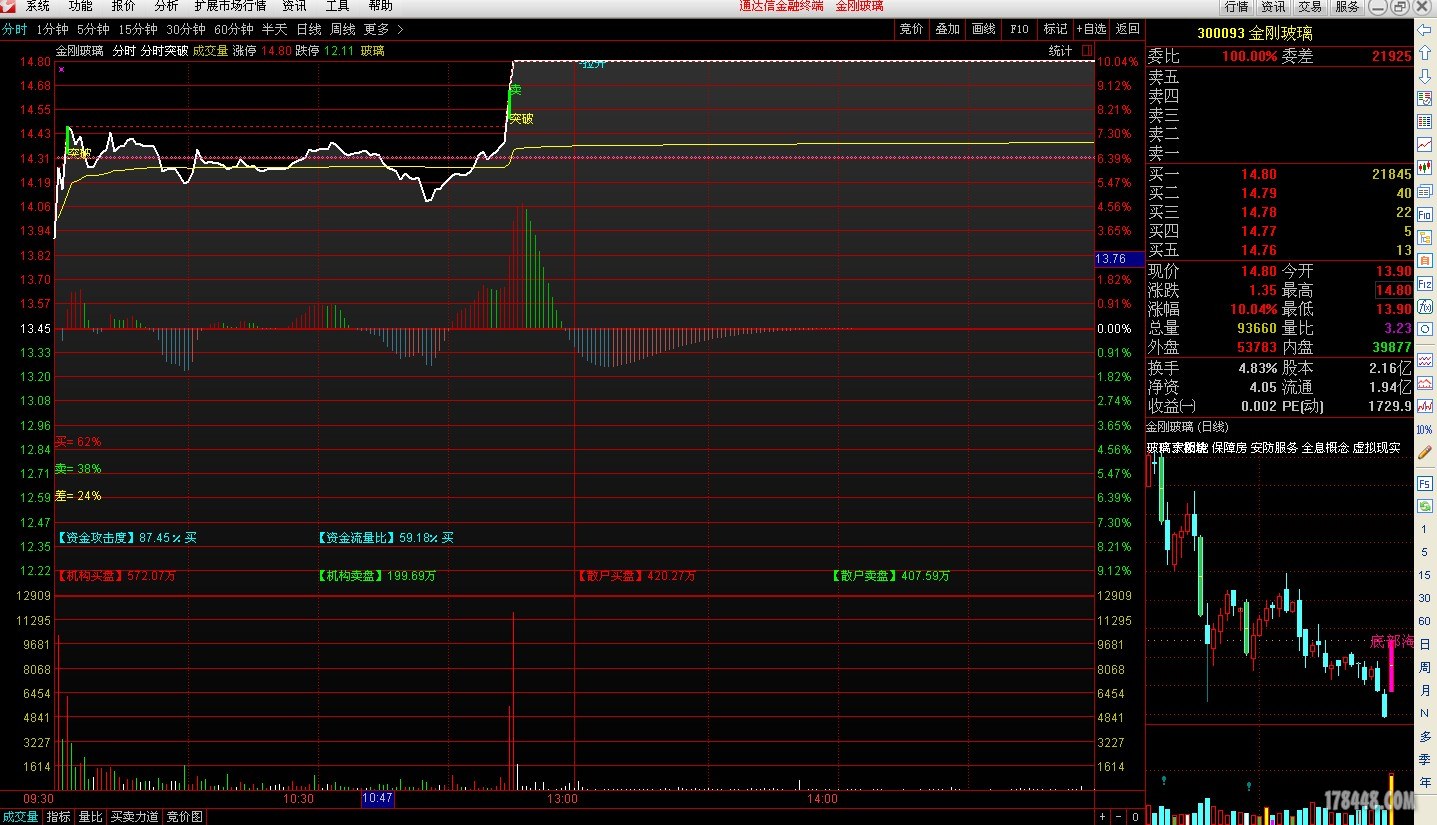Switch to the 1分钟 period tab
Image resolution: width=1437 pixels, height=825 pixels.
52,29
